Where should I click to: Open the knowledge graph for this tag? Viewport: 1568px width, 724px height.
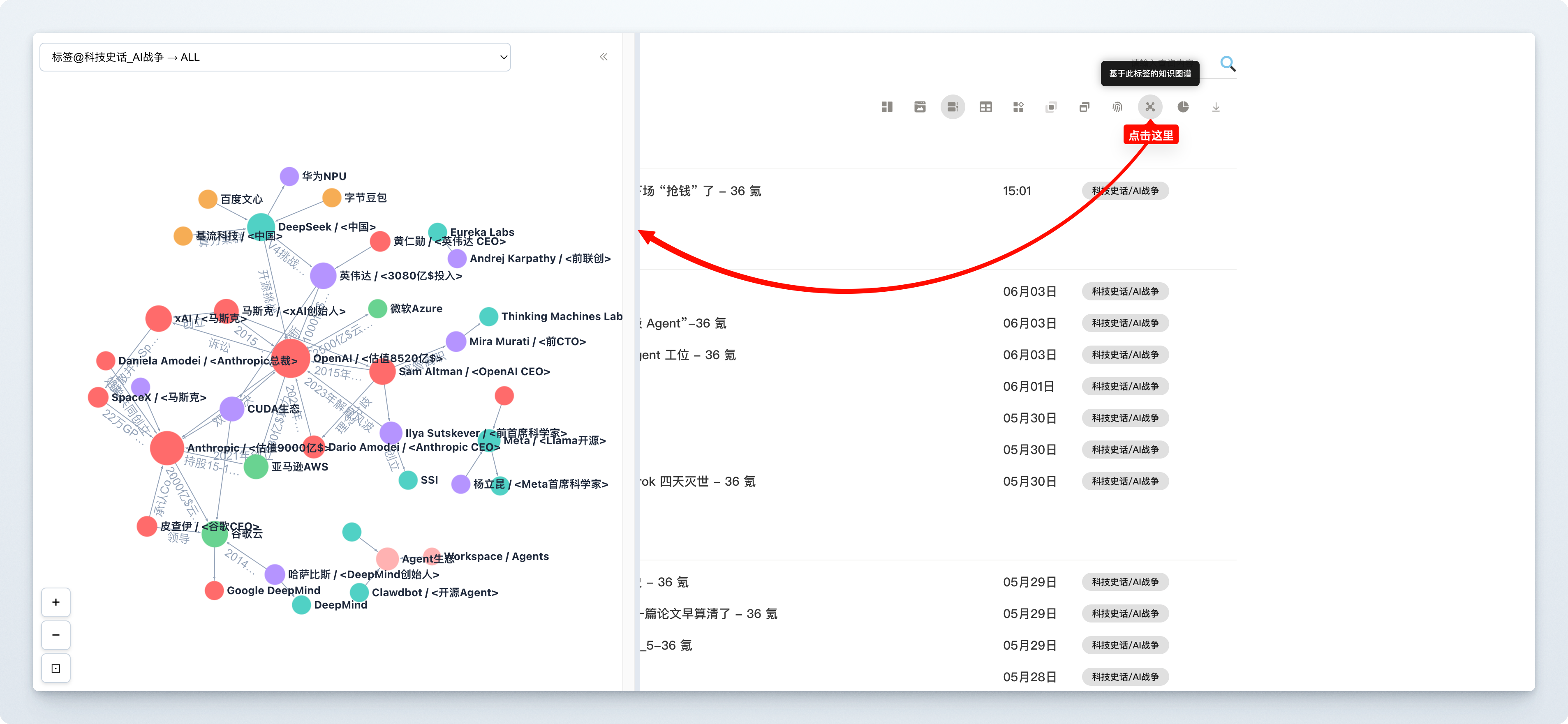point(1149,107)
